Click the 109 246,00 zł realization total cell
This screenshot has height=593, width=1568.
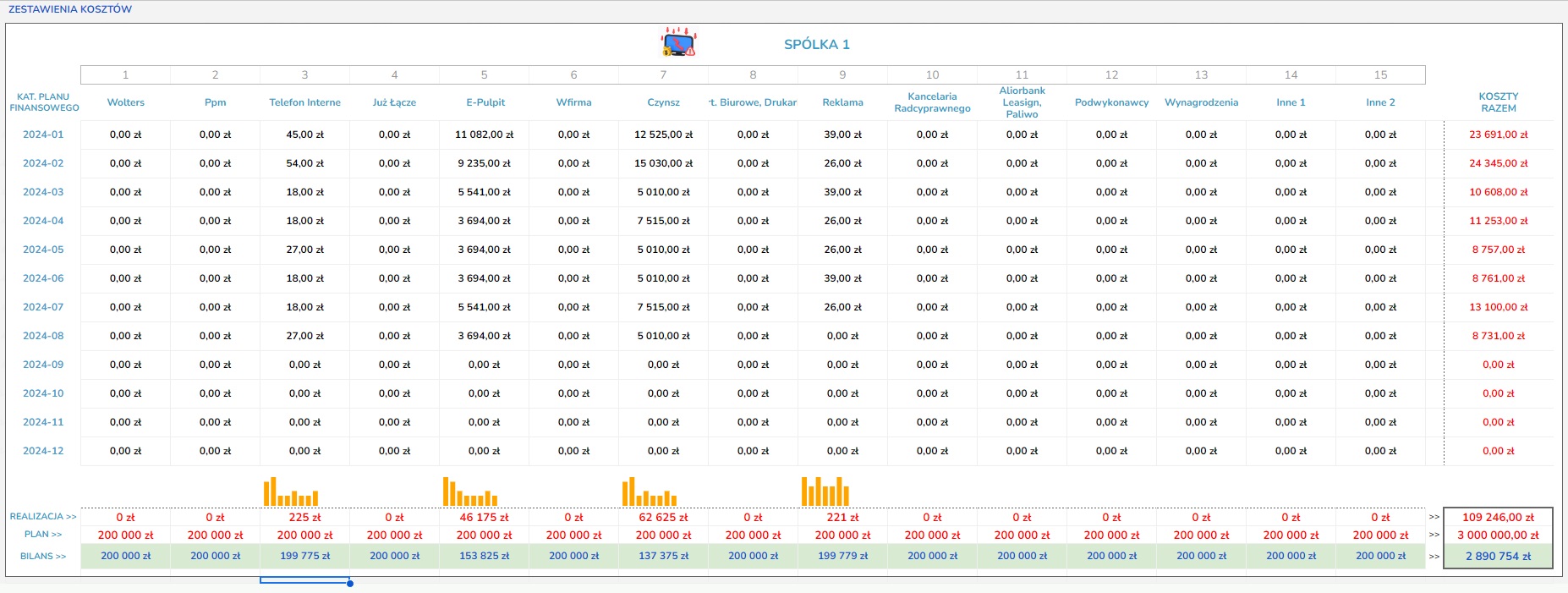point(1498,517)
